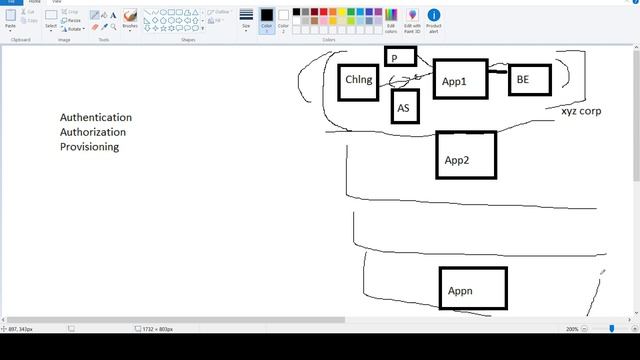Select the Text tool
The height and width of the screenshot is (360, 640).
[113, 16]
